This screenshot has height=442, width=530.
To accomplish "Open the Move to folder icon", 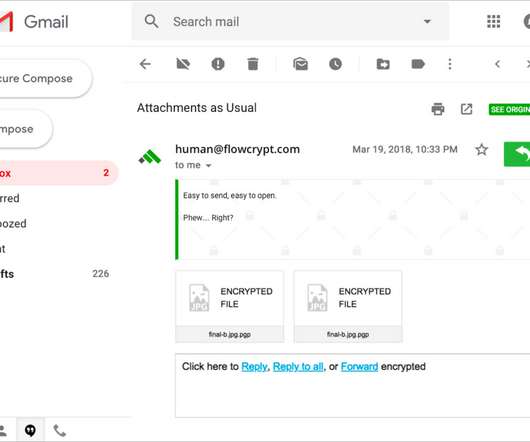I will point(383,64).
